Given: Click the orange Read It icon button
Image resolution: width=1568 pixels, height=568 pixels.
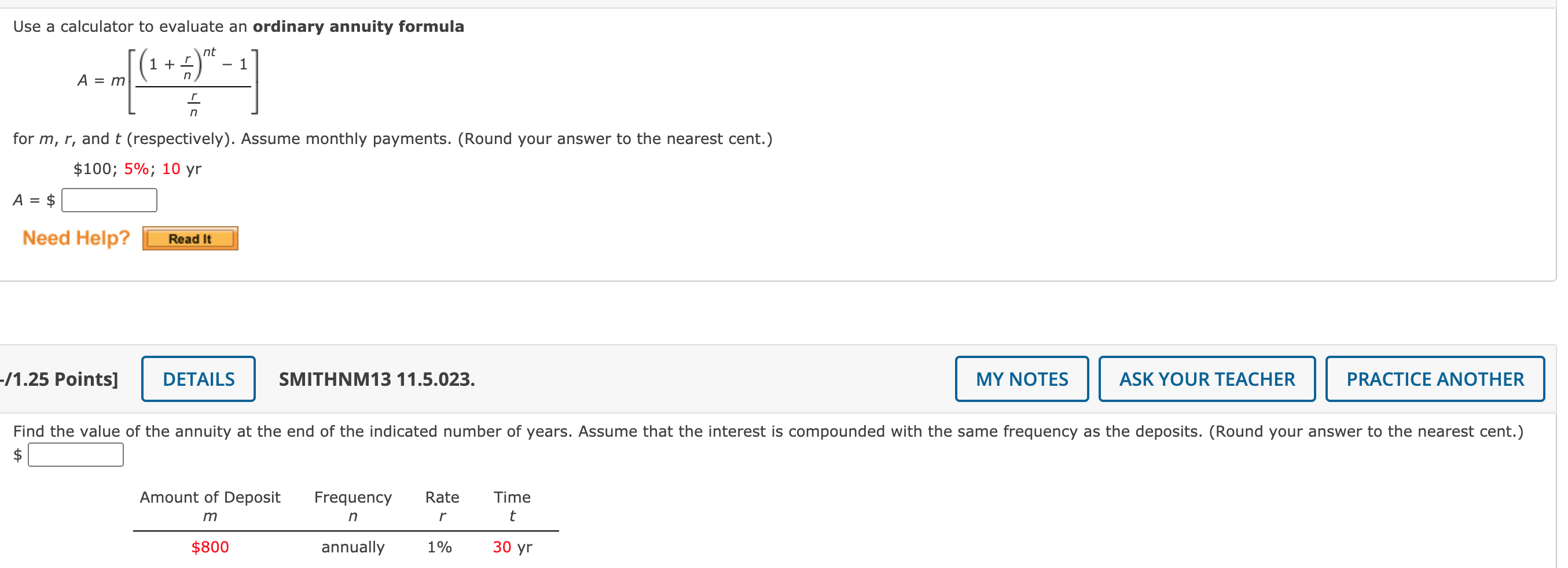Looking at the screenshot, I should click(x=190, y=238).
